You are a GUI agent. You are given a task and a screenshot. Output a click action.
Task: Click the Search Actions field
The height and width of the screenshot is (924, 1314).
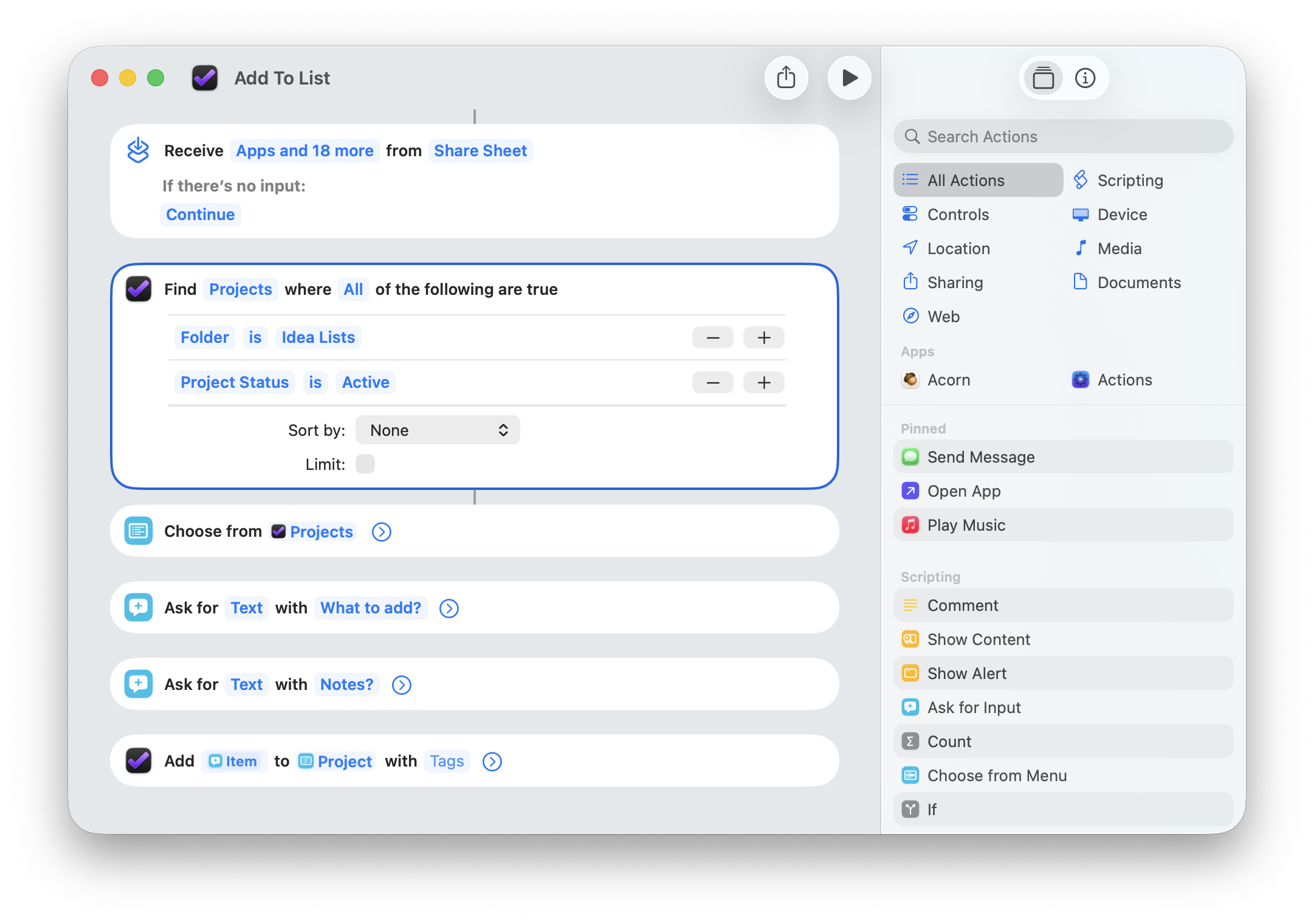(x=1064, y=137)
